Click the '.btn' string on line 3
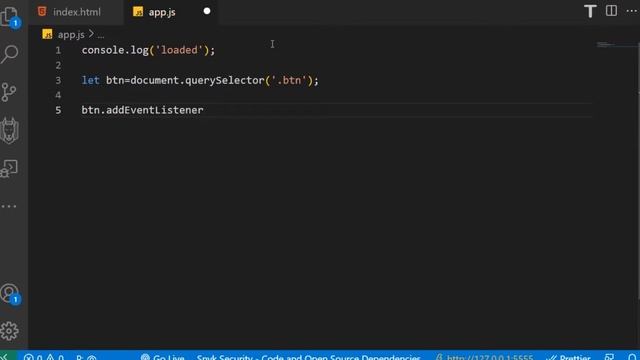Viewport: 640px width, 360px height. click(x=289, y=80)
